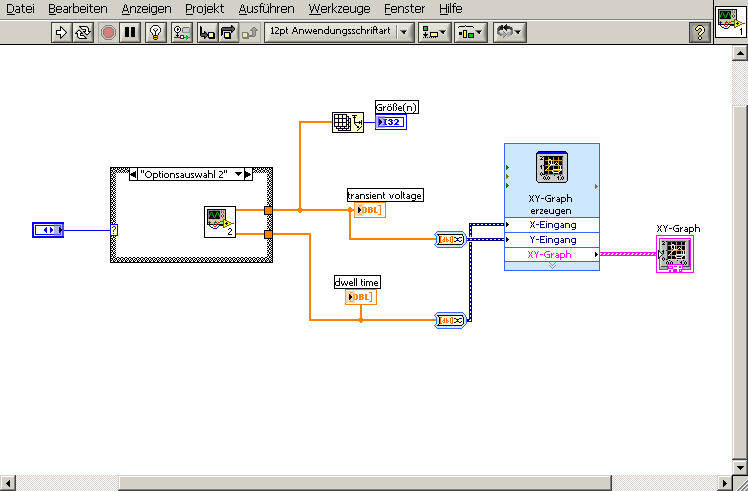The height and width of the screenshot is (491, 748).
Task: Click the vertical scrollbar up arrow
Action: tap(740, 52)
